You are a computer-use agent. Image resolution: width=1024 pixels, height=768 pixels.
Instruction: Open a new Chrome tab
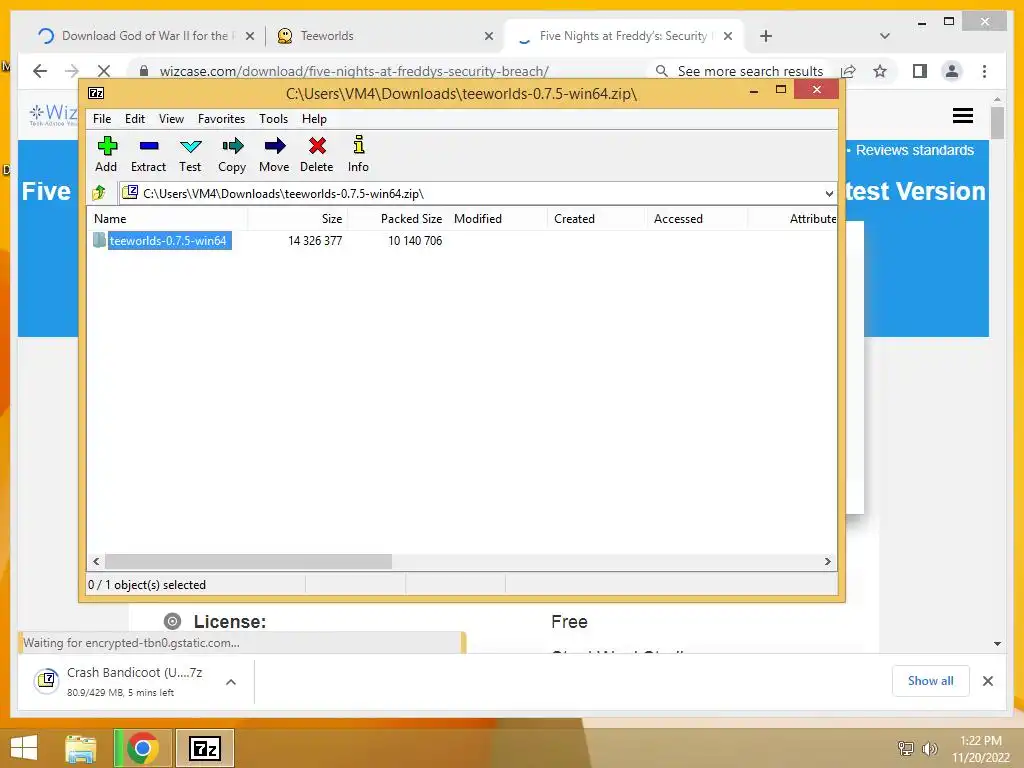pos(766,36)
